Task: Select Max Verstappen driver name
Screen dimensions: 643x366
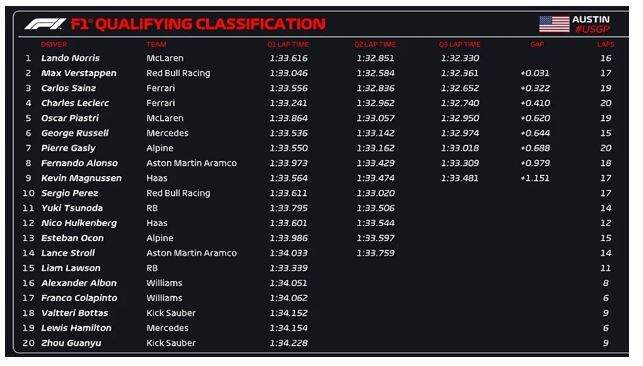Action: 79,73
